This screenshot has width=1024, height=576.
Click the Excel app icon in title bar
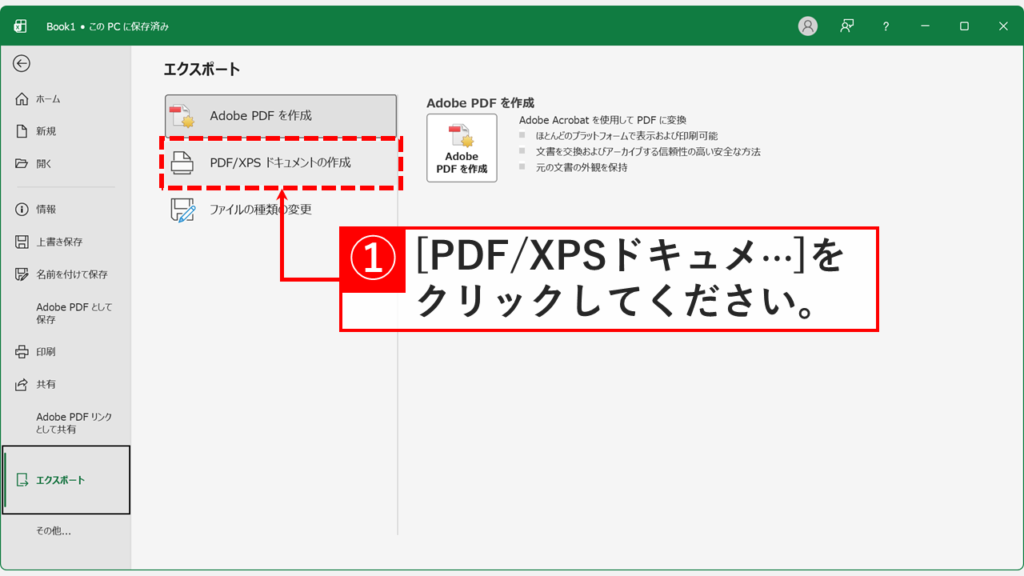pyautogui.click(x=20, y=26)
